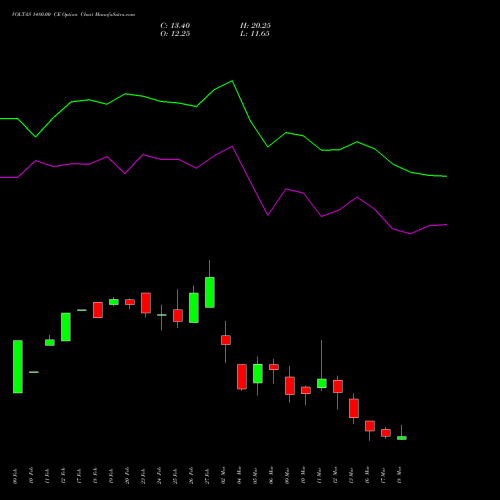Click the magenta line's highest peak
The image size is (500, 500).
232,146
